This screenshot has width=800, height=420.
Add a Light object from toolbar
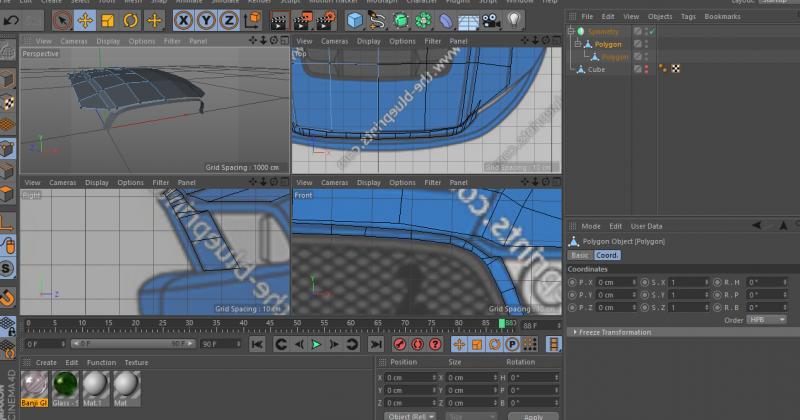[x=514, y=20]
